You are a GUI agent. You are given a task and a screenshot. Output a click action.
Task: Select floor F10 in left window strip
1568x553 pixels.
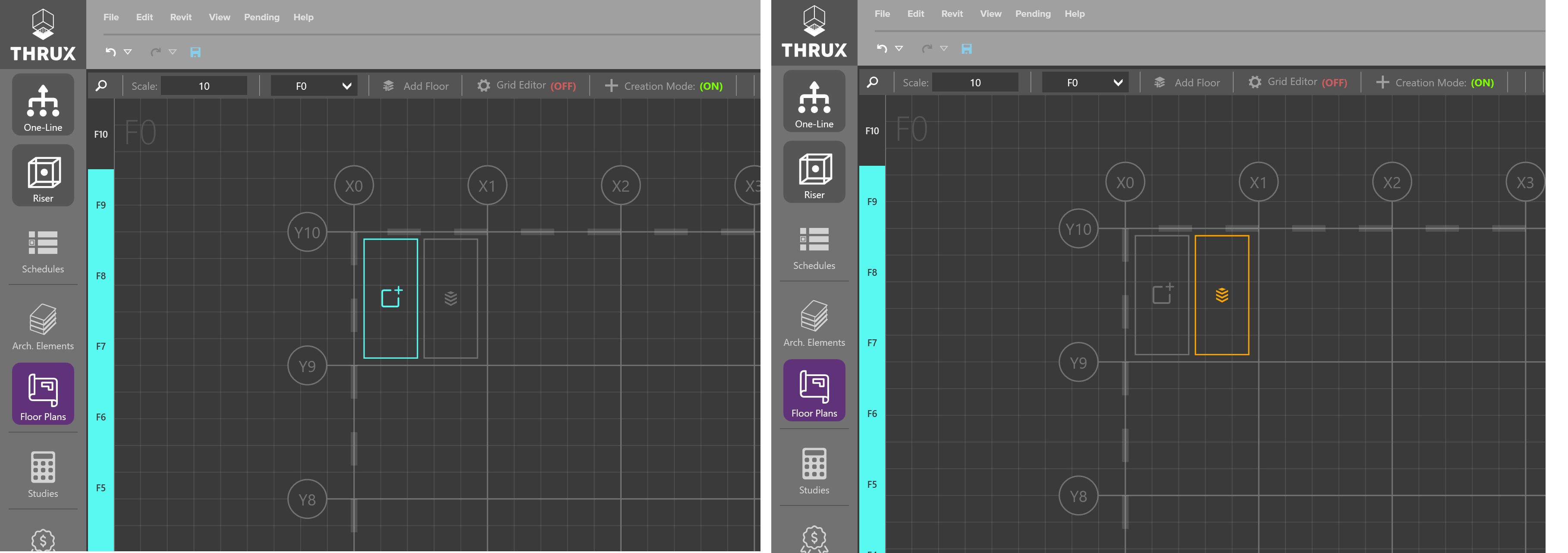coord(101,134)
